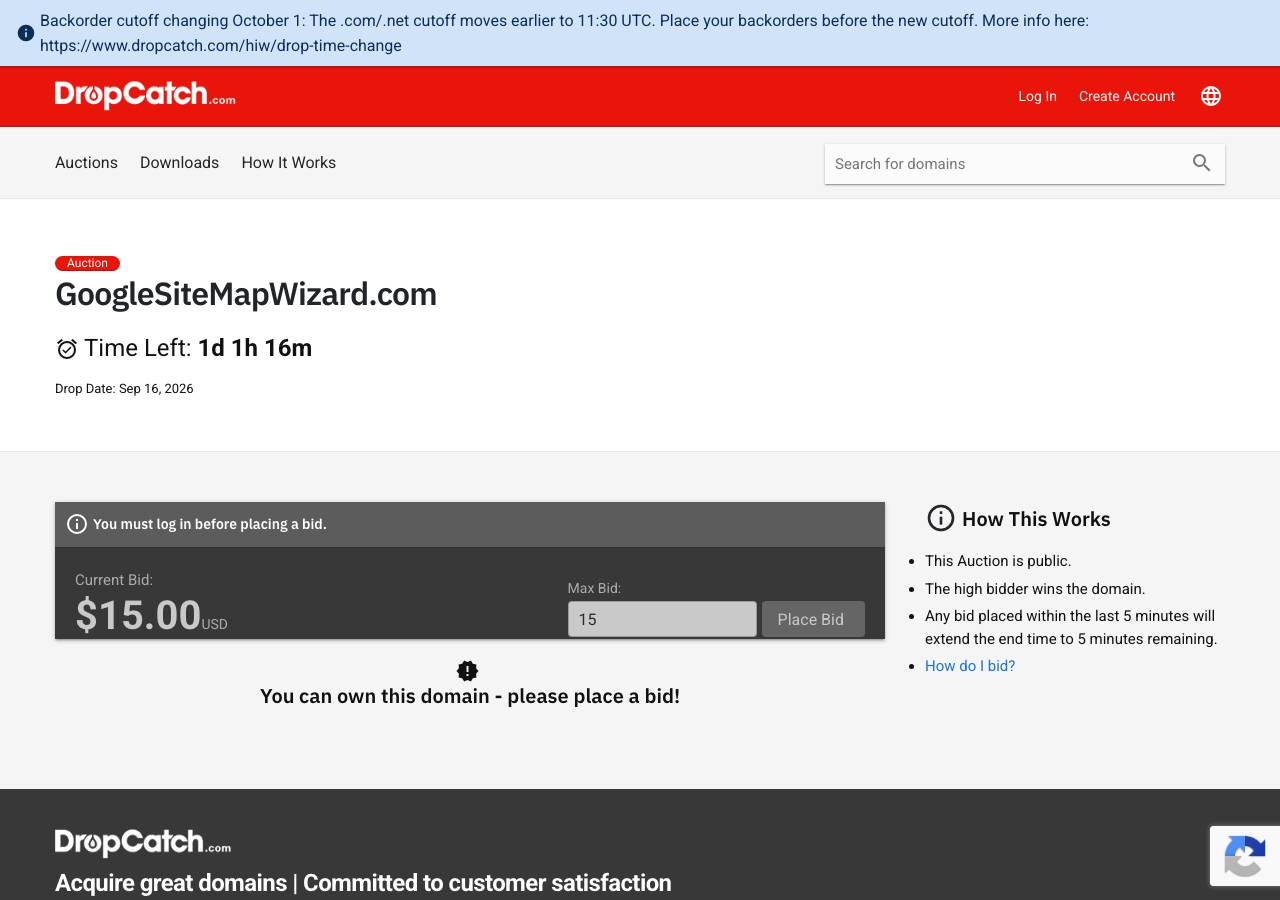This screenshot has height=900, width=1280.
Task: Click the high bidder wins bullet
Action: tap(1035, 589)
